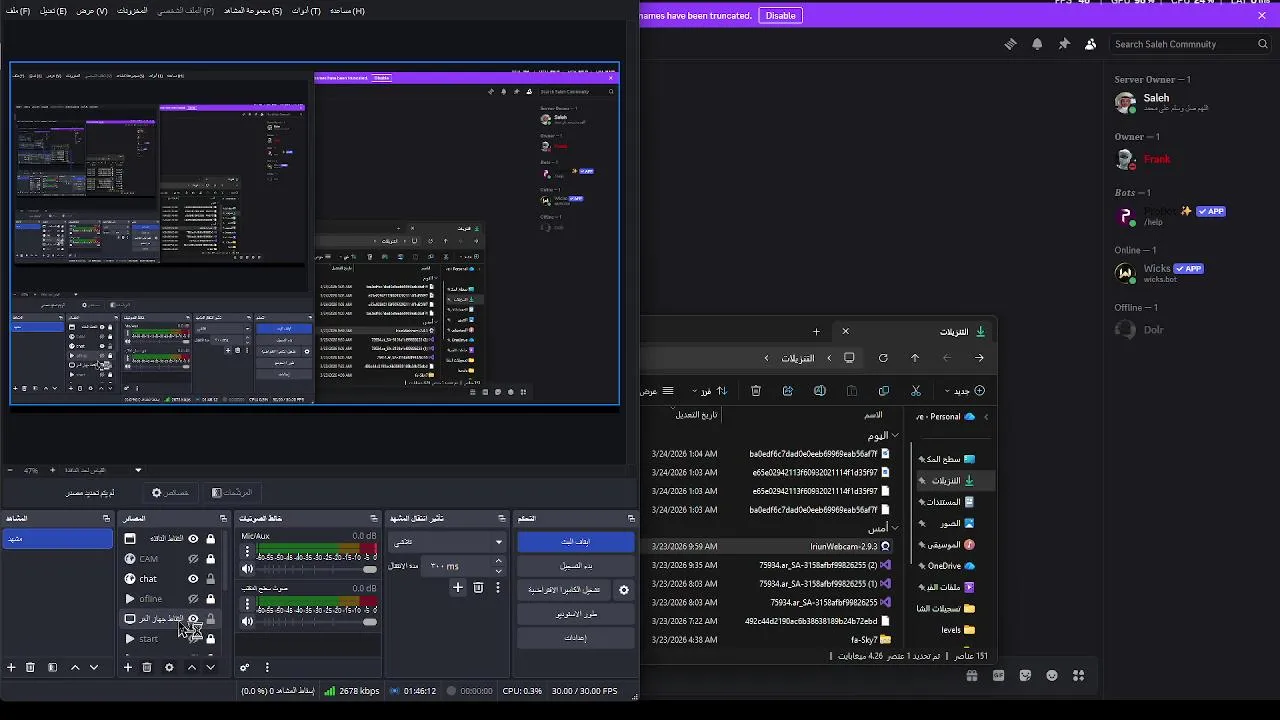The image size is (1280, 720).
Task: Click Disable on Discord purple banner
Action: pyautogui.click(x=780, y=16)
